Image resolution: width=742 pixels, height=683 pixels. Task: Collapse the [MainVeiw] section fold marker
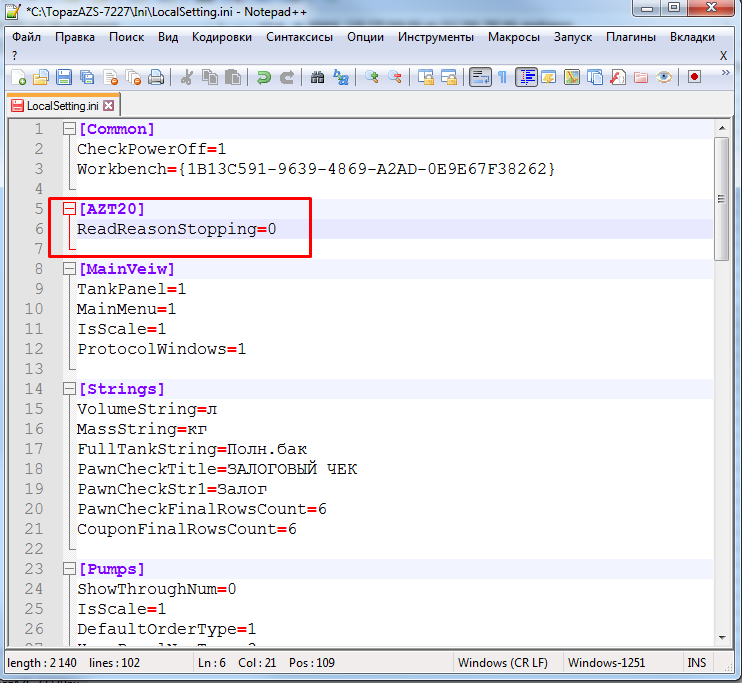[x=70, y=269]
